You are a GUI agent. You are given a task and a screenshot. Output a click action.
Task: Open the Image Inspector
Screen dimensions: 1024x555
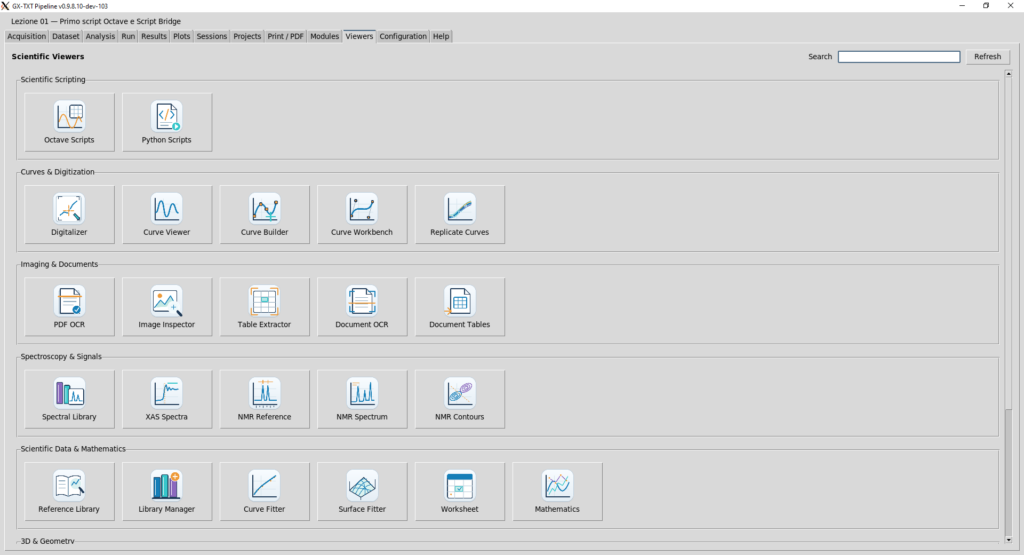click(x=167, y=307)
